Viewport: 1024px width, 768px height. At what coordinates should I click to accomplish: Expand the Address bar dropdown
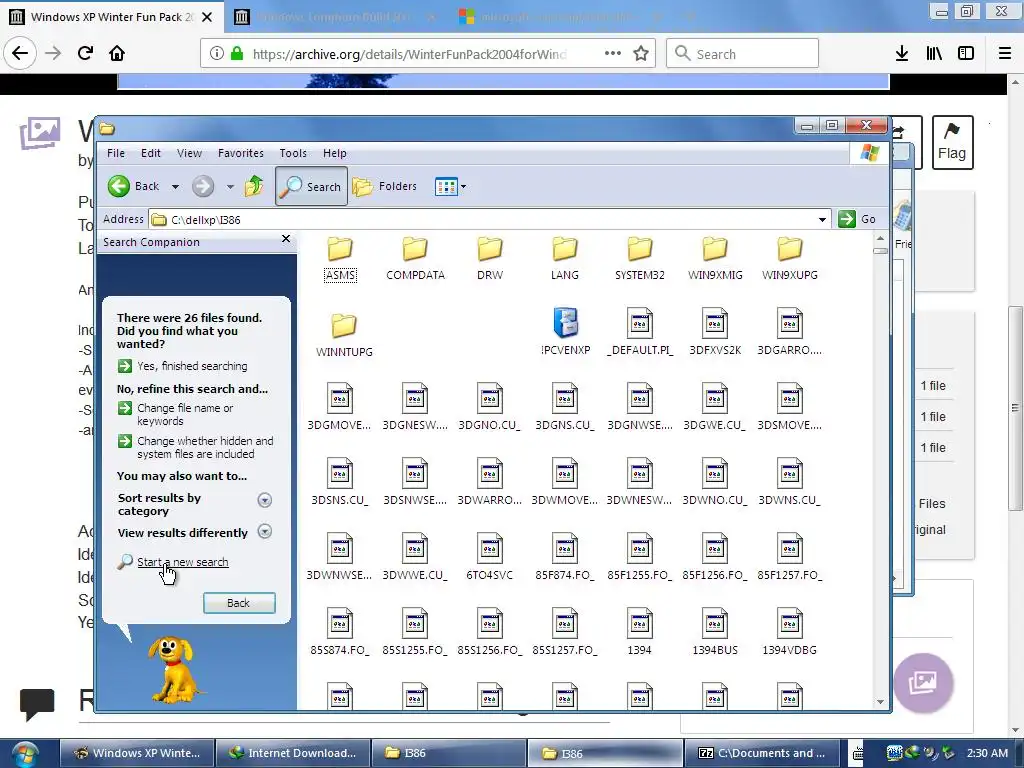tap(822, 219)
